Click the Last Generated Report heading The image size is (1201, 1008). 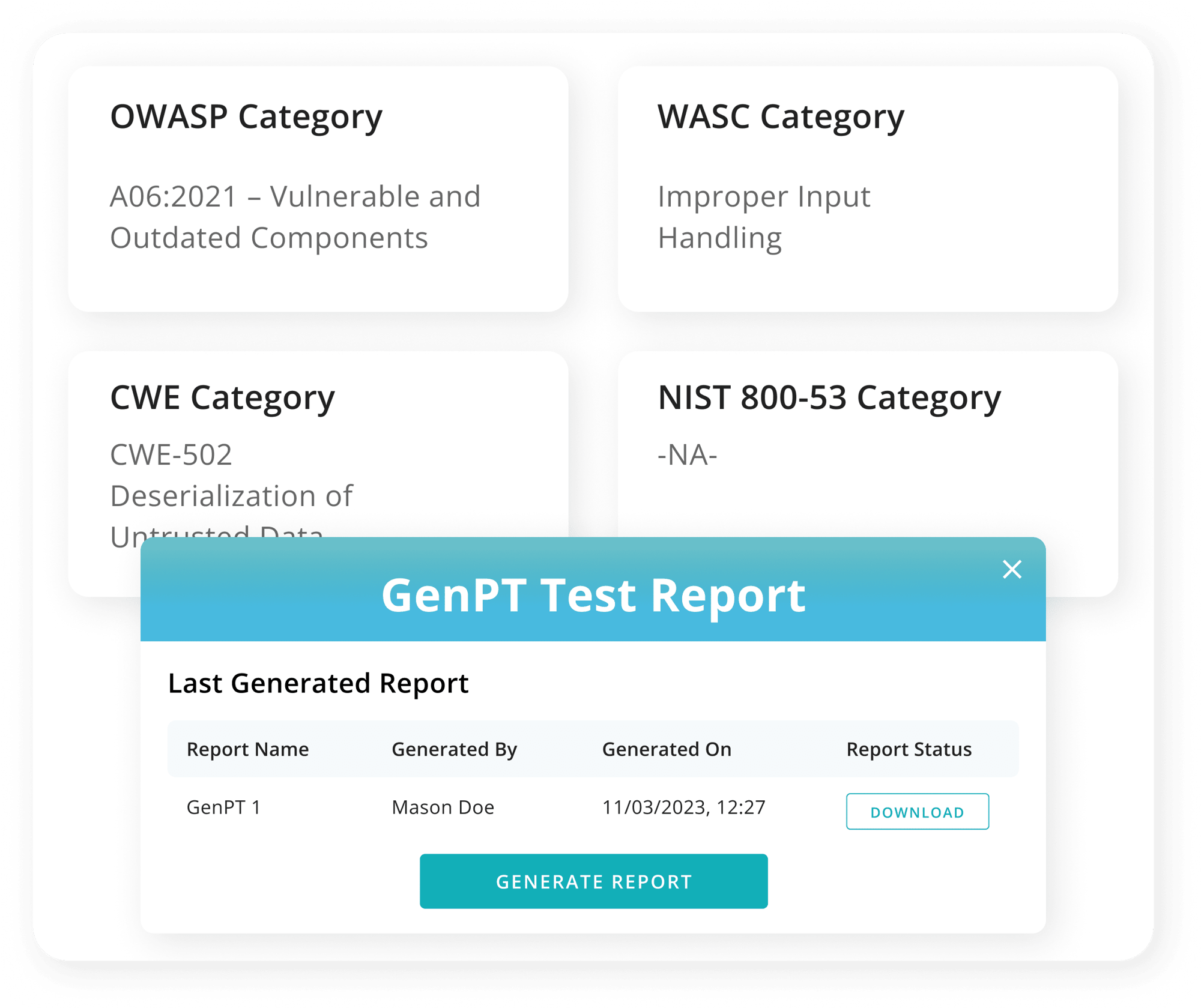(318, 683)
